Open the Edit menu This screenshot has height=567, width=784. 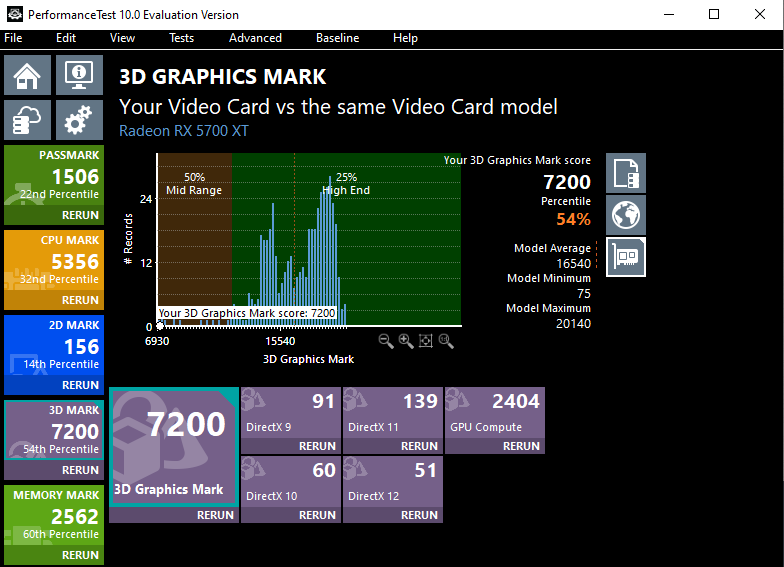coord(66,38)
